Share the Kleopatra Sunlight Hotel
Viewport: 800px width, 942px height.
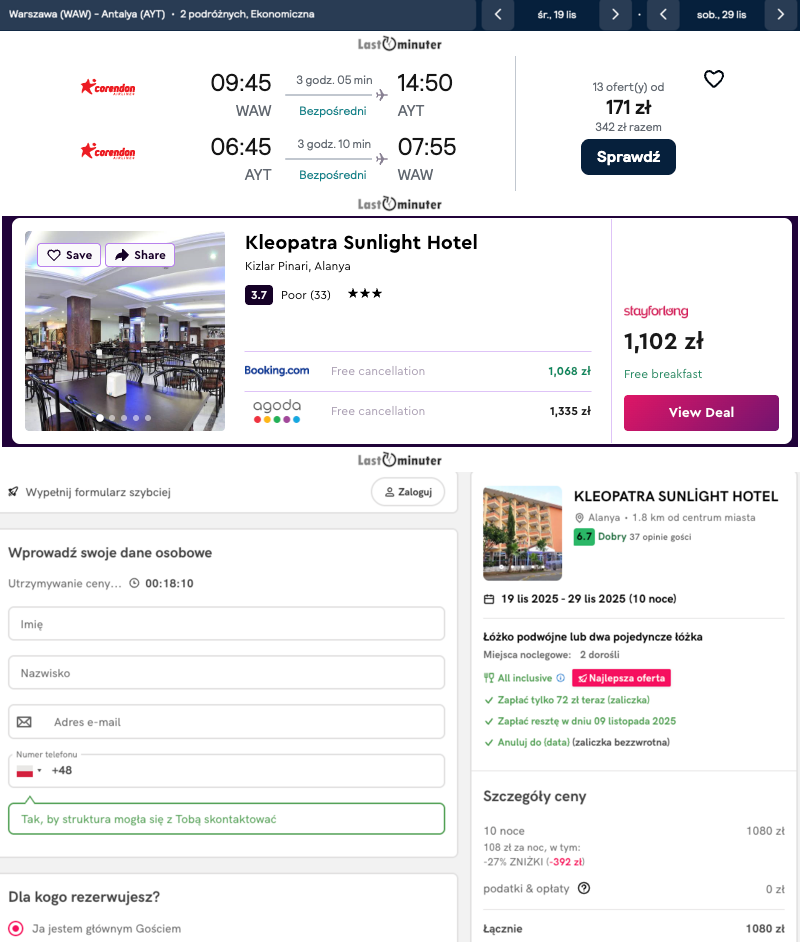coord(140,255)
